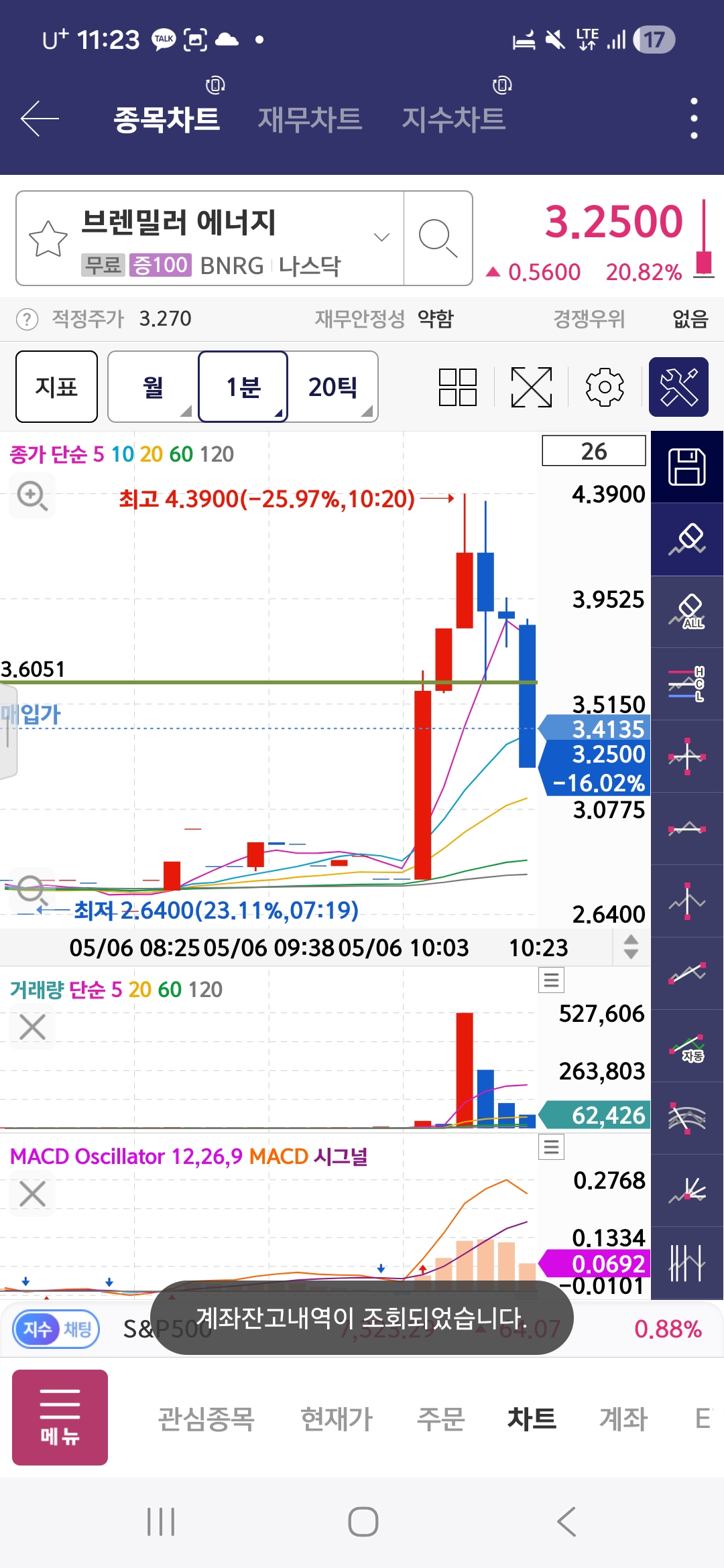Save the chart with floppy disk icon

click(x=687, y=467)
